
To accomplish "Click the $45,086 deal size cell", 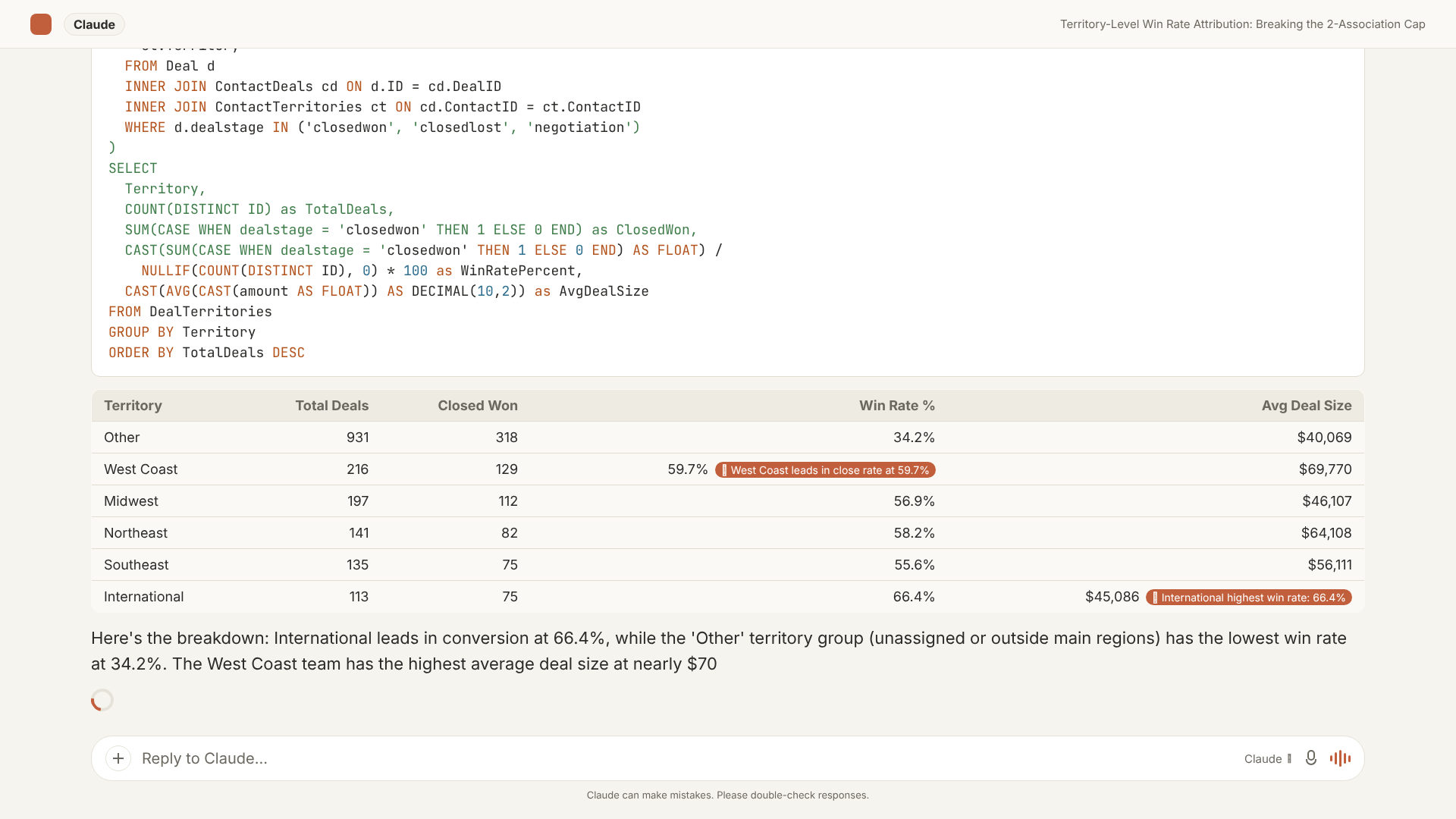I will (1112, 597).
